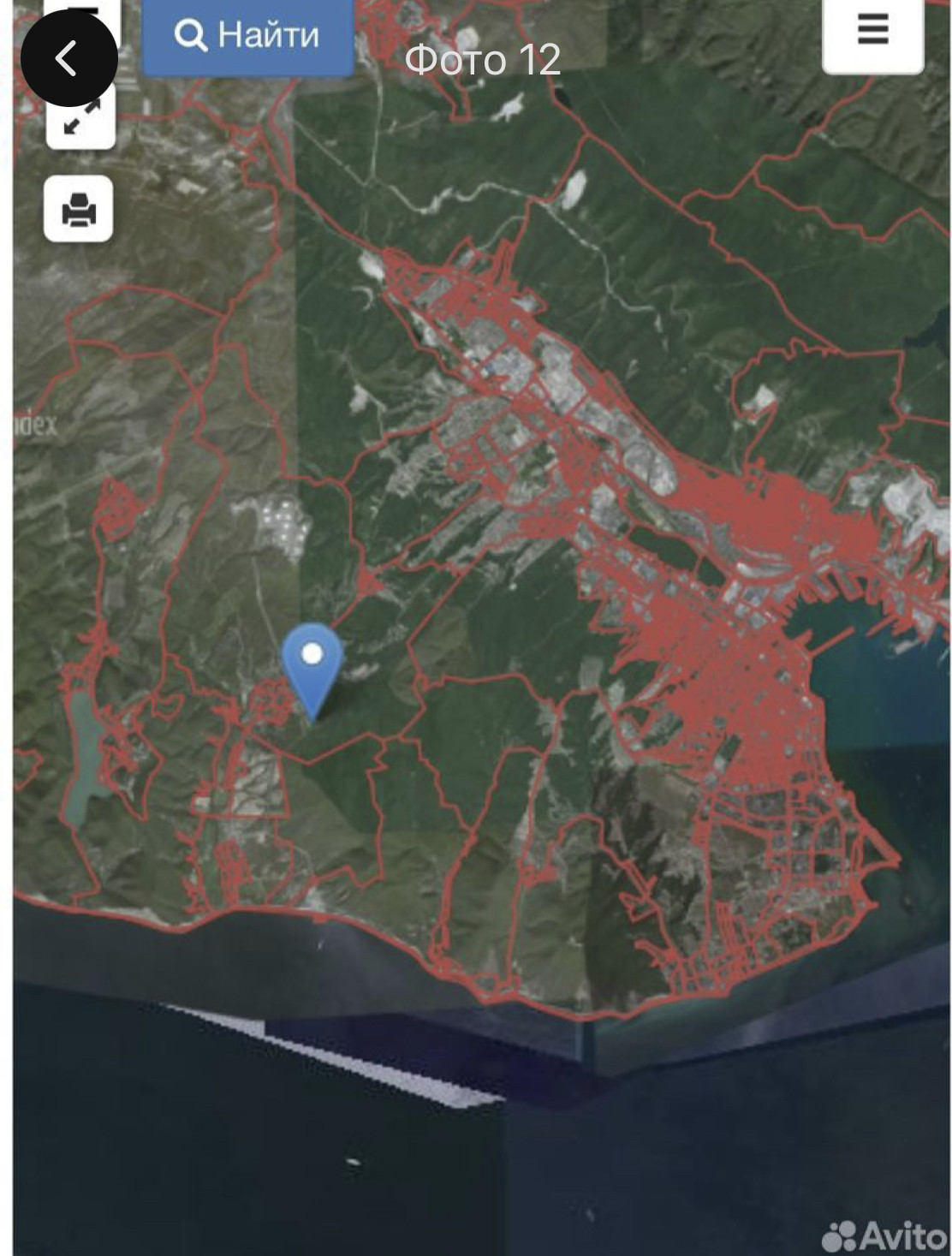
Task: Click the Yandex watermark on left edge
Action: [36, 425]
